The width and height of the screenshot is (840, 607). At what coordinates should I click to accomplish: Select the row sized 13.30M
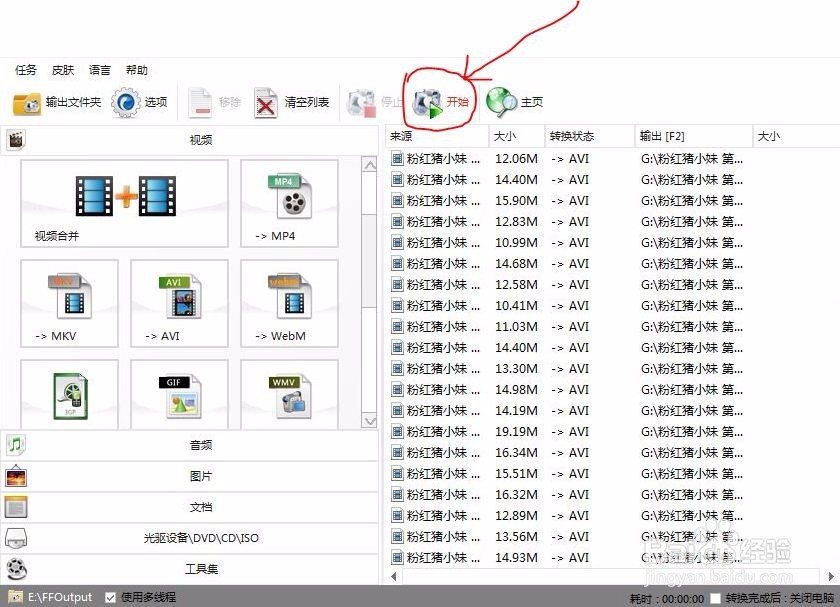[612, 369]
